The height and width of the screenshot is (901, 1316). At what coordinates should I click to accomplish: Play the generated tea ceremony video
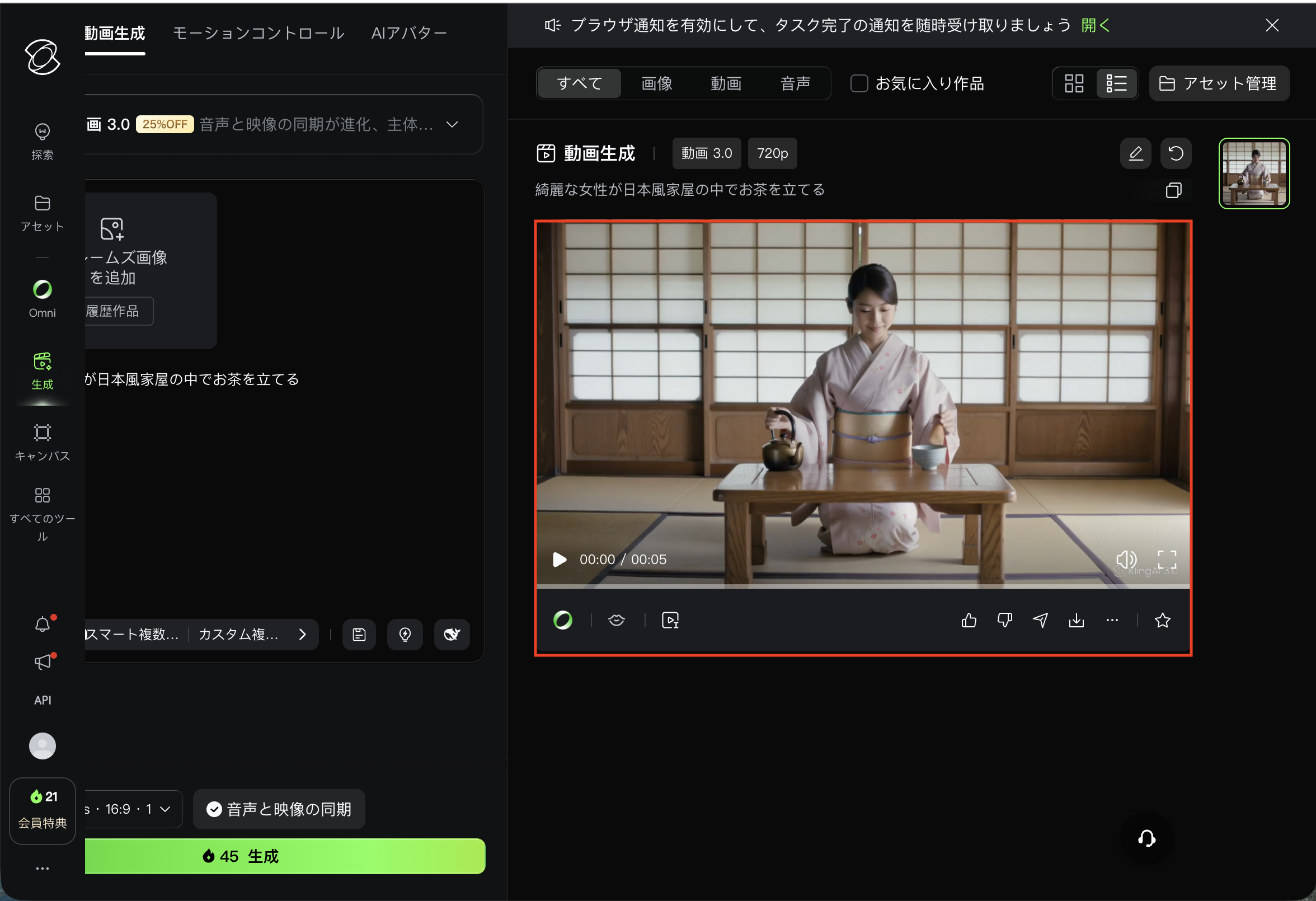(x=560, y=560)
